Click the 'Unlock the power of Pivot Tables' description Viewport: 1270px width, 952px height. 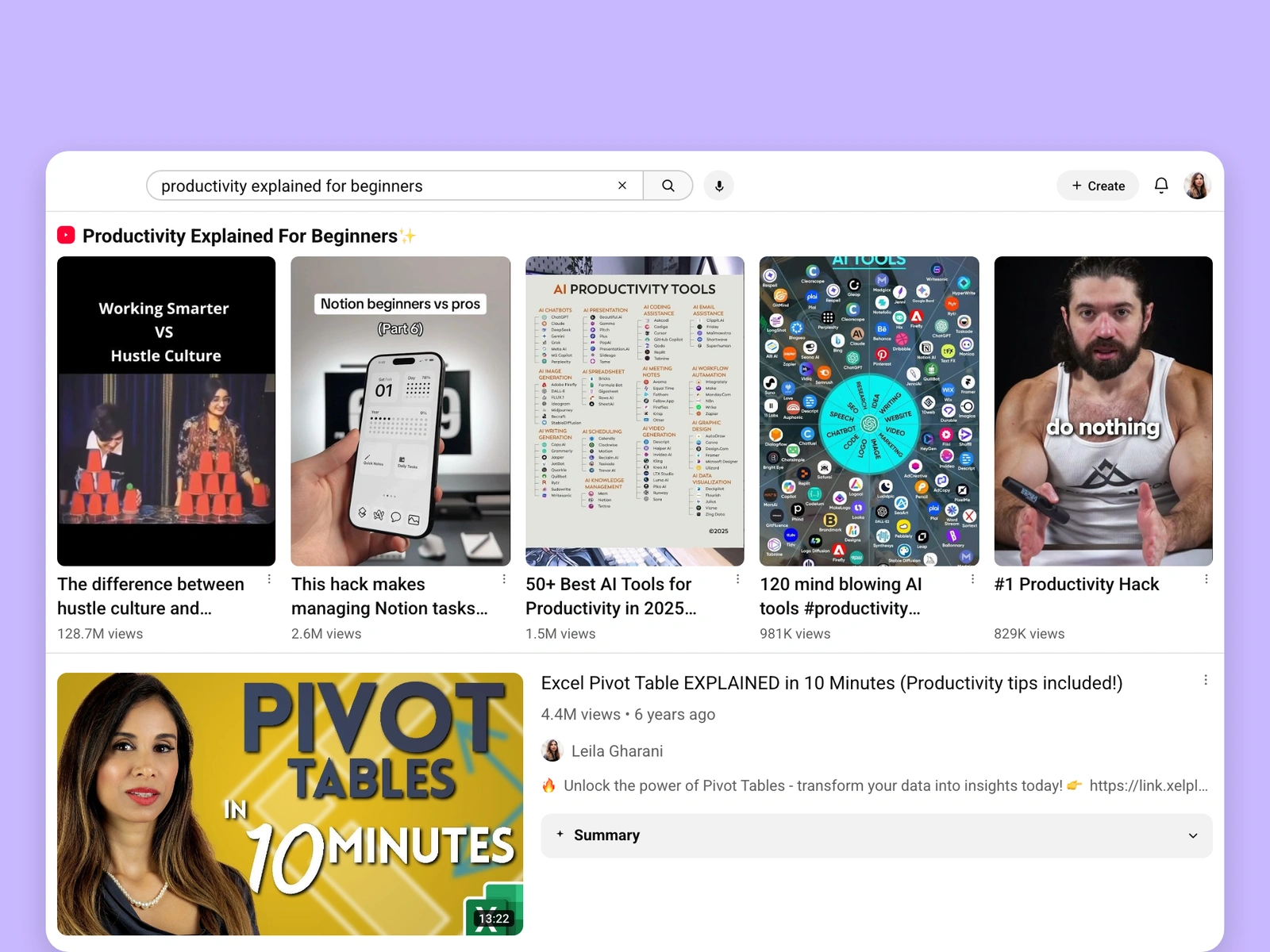pyautogui.click(x=874, y=785)
